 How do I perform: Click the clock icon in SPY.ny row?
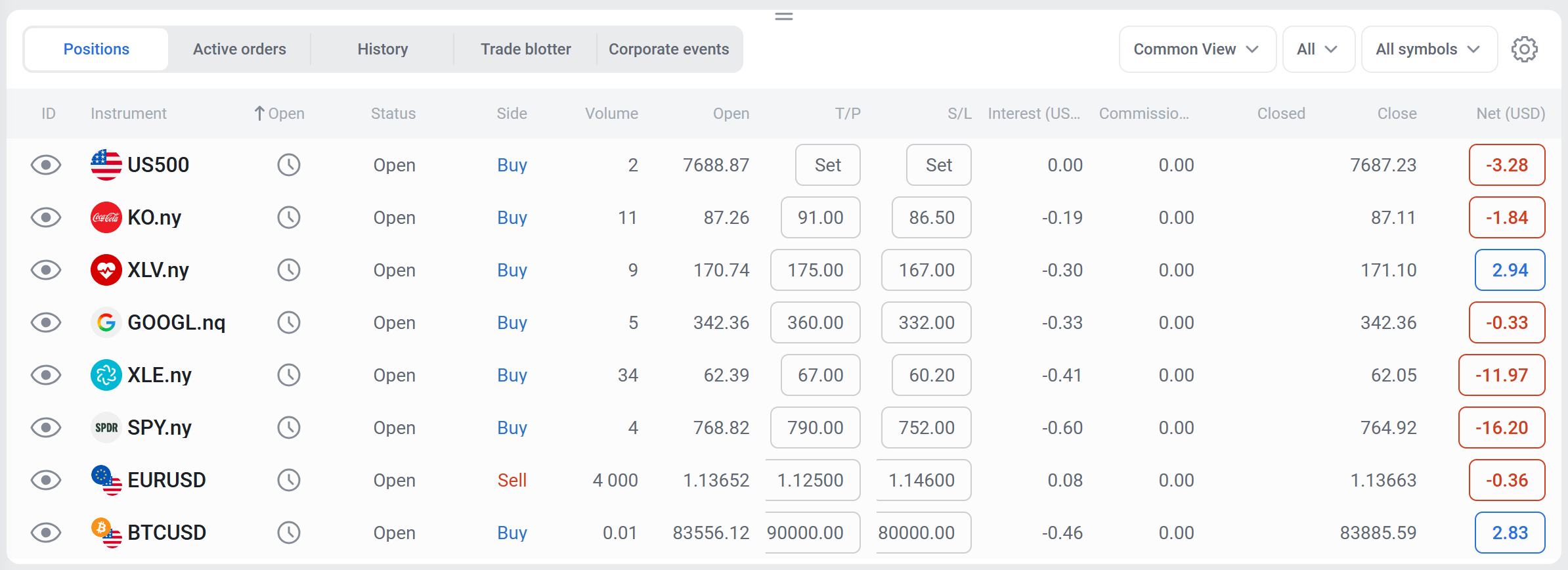(x=289, y=427)
